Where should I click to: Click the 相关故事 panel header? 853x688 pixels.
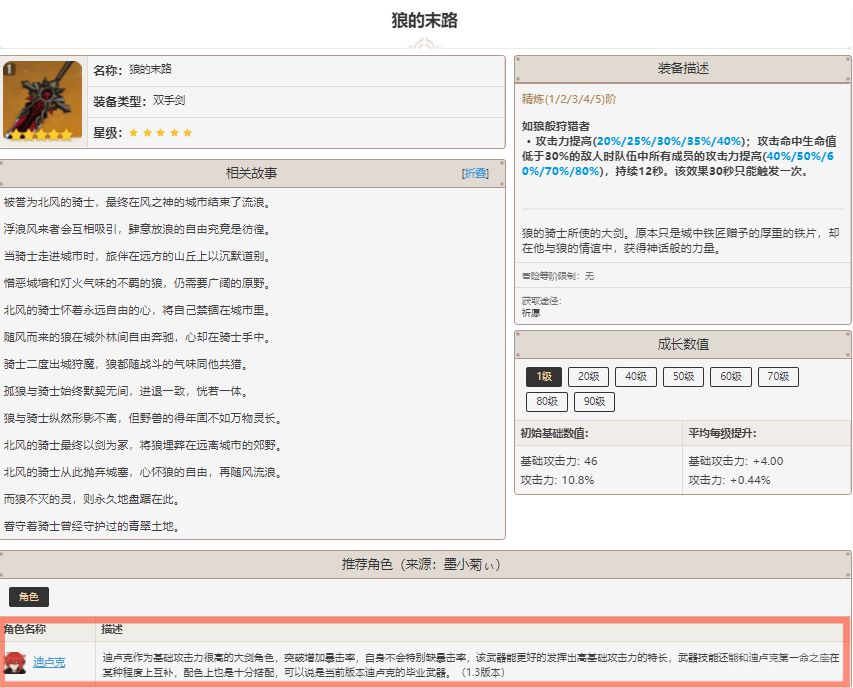pos(251,173)
